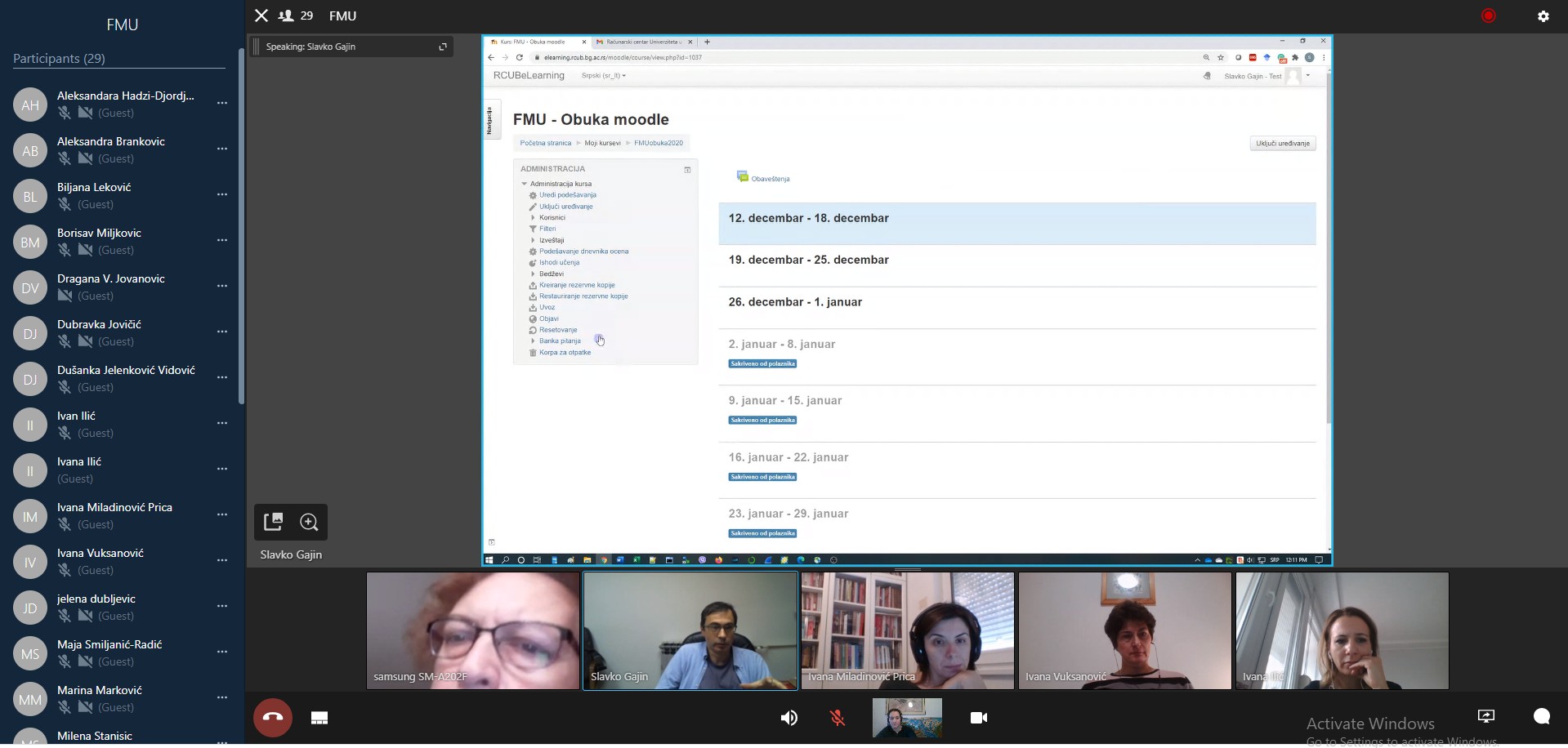The height and width of the screenshot is (748, 1568).
Task: Change the video layout icon
Action: coord(319,718)
